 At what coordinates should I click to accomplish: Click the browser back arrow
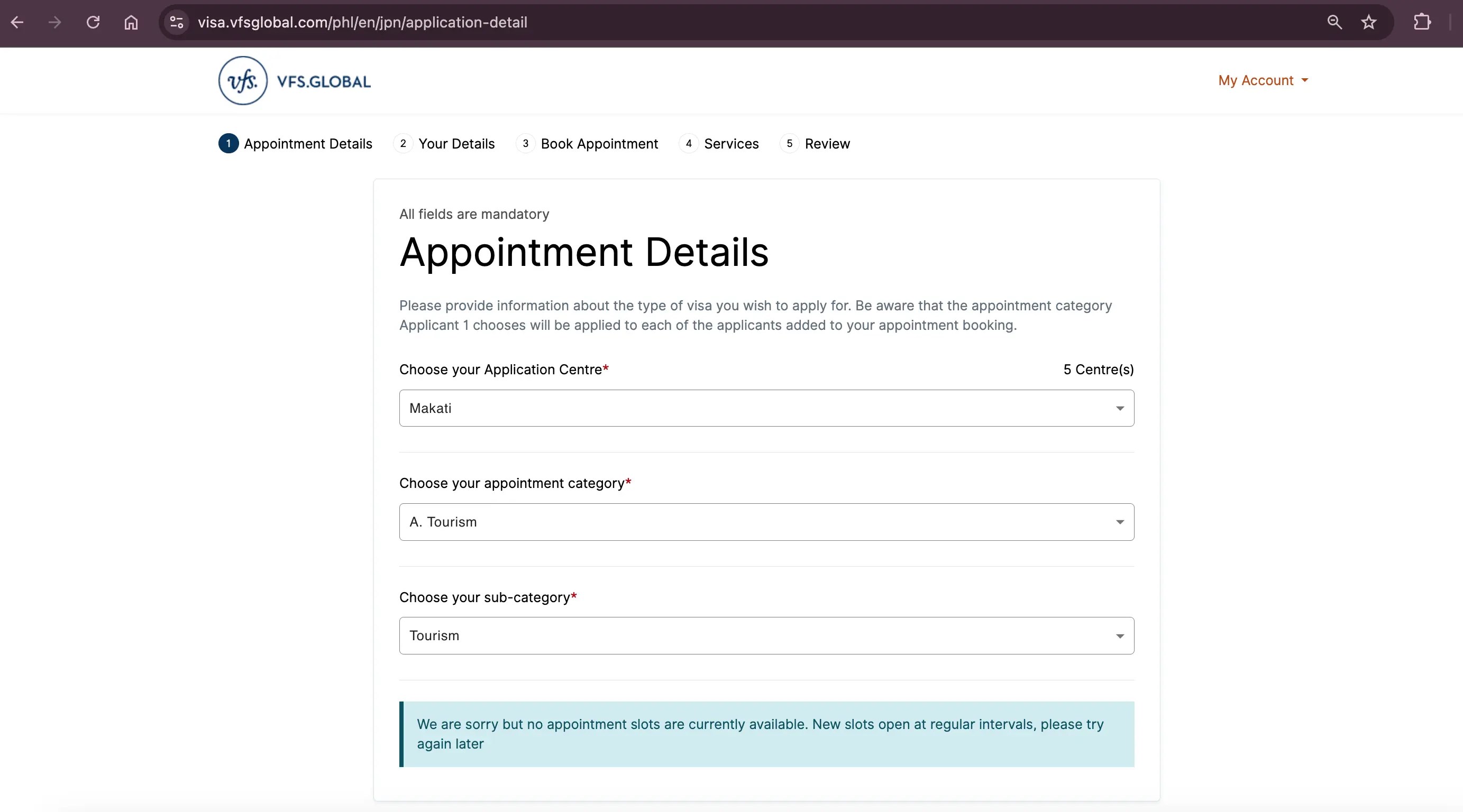coord(17,23)
